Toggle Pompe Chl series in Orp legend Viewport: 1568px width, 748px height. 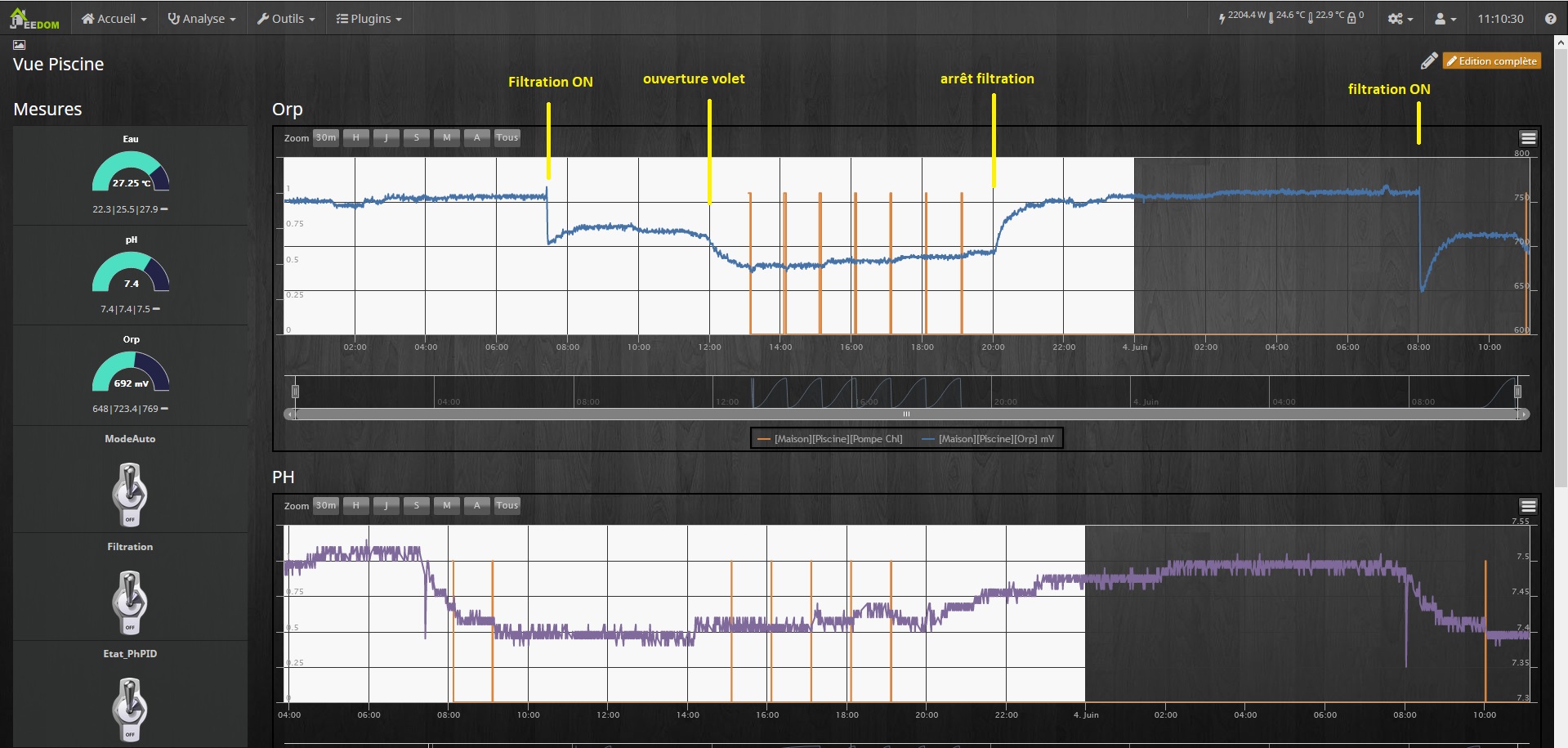830,439
